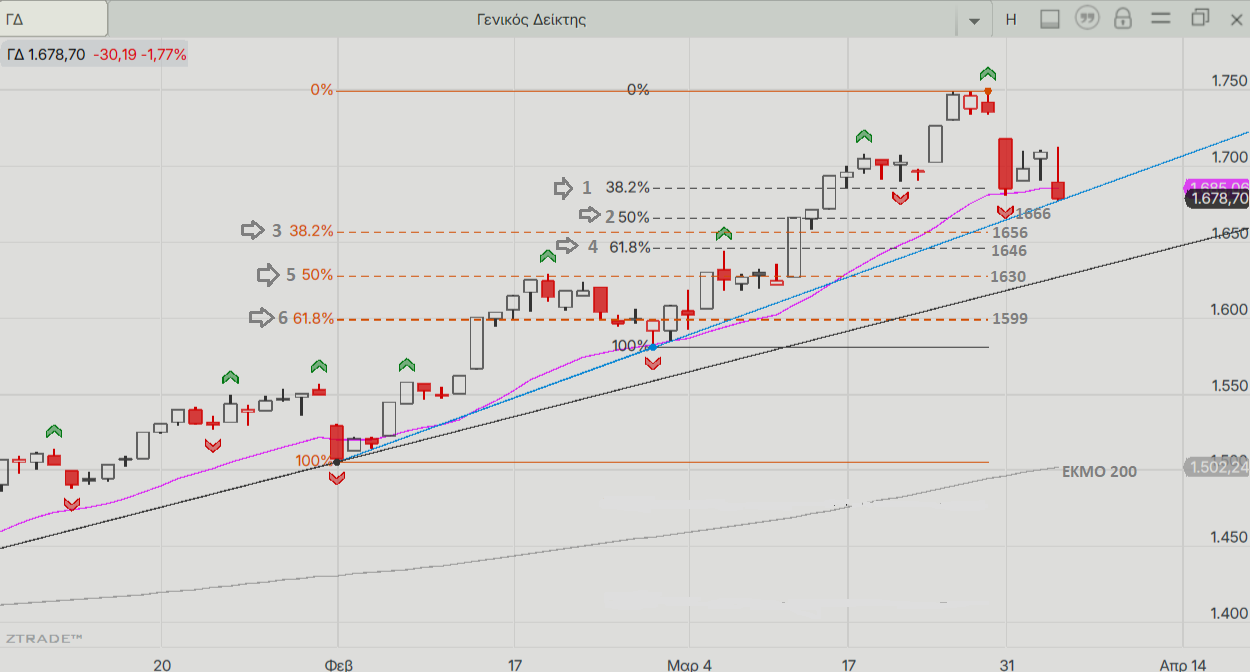Click the H timeframe button
The image size is (1250, 672).
[x=1011, y=19]
